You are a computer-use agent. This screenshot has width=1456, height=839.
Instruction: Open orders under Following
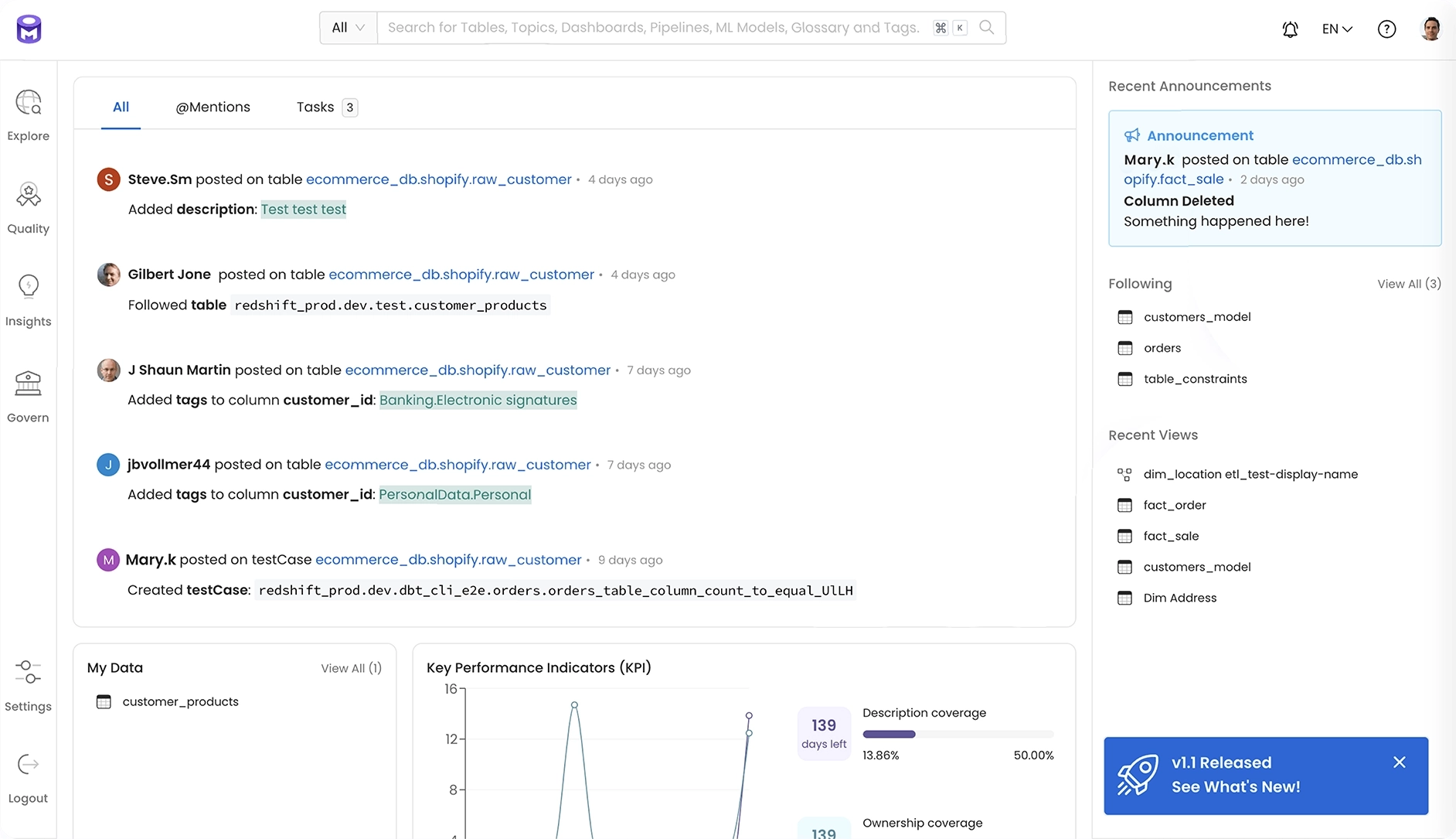coord(1162,348)
